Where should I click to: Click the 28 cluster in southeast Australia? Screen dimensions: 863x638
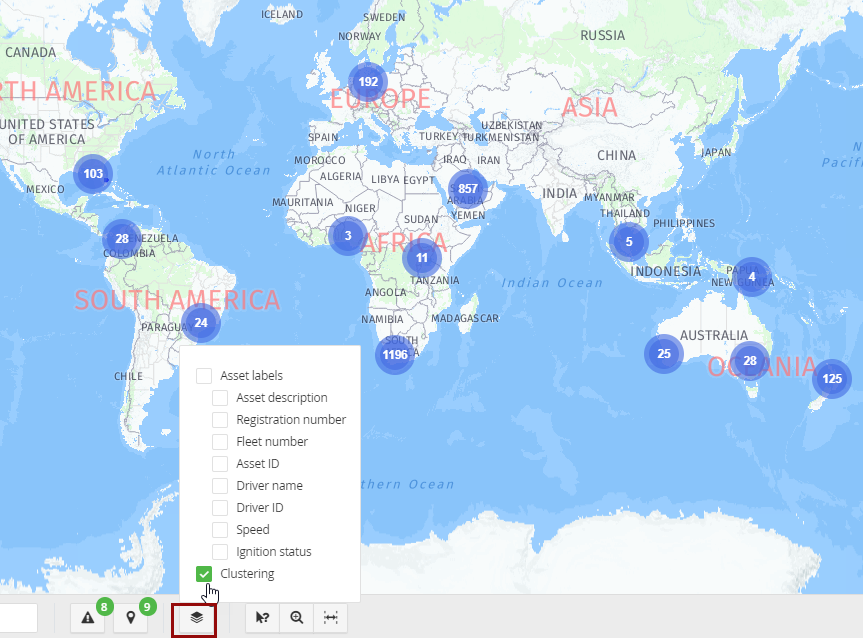click(750, 361)
